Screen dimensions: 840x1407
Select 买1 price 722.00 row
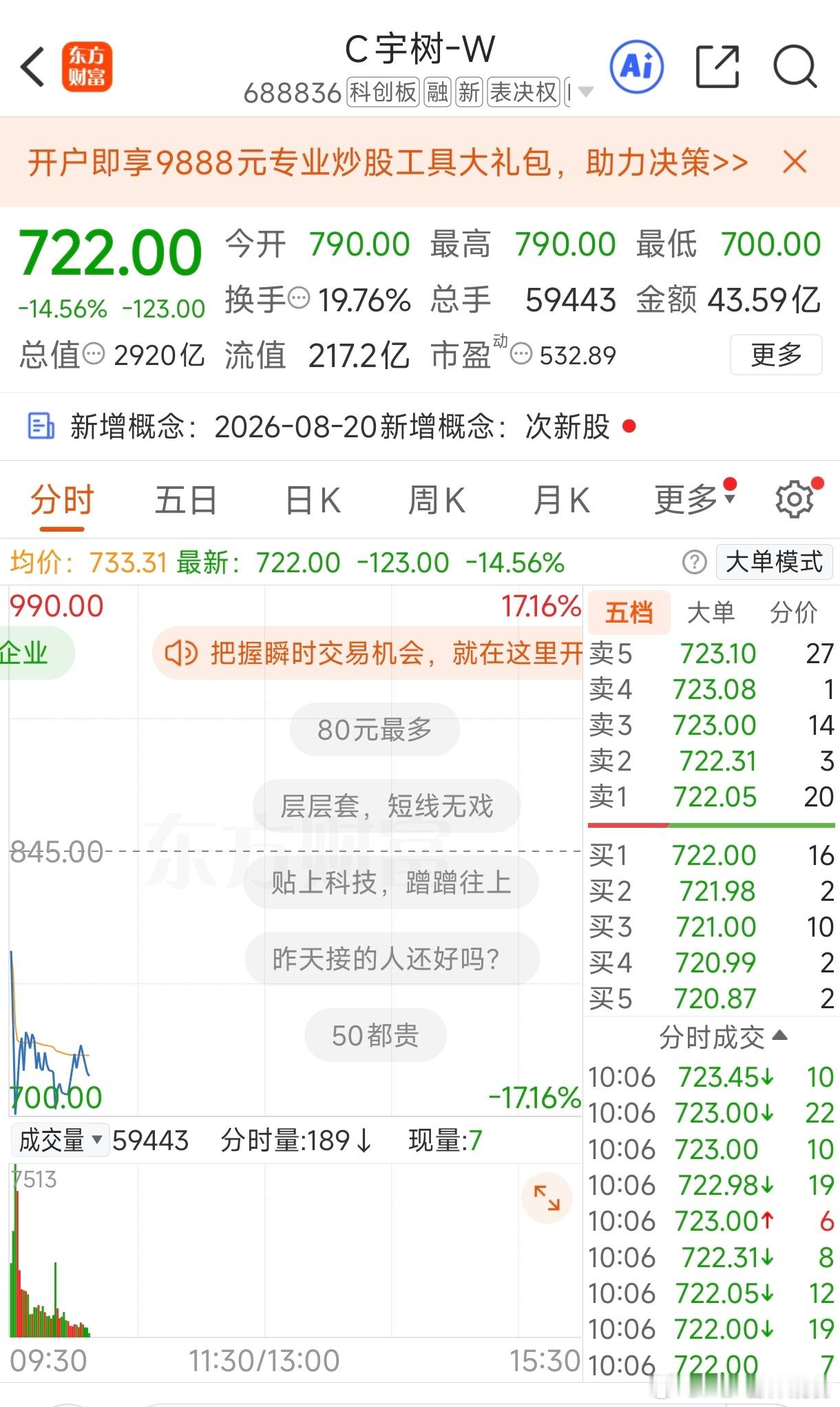[x=711, y=855]
